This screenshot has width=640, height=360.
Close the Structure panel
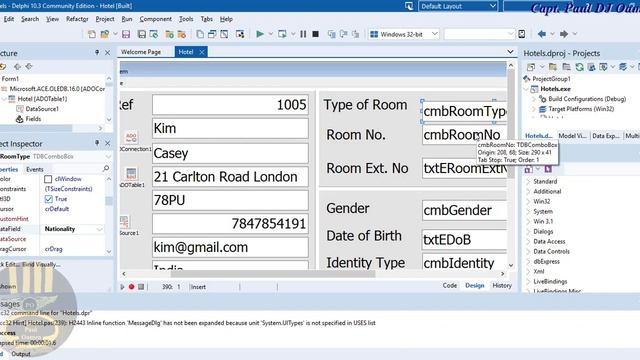point(107,53)
